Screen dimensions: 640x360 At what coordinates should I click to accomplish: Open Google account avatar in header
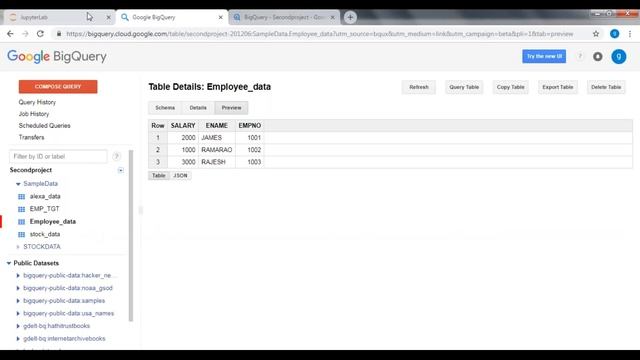click(619, 56)
